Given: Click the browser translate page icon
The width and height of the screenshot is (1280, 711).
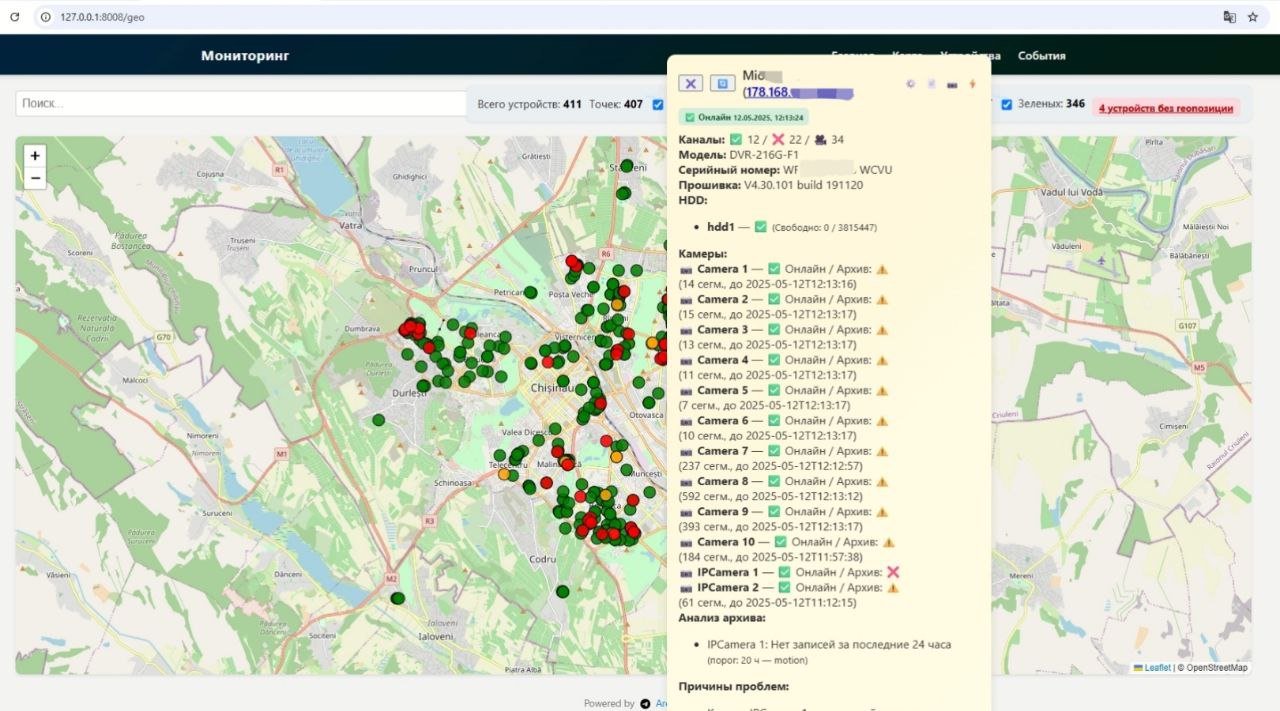Looking at the screenshot, I should click(1229, 17).
